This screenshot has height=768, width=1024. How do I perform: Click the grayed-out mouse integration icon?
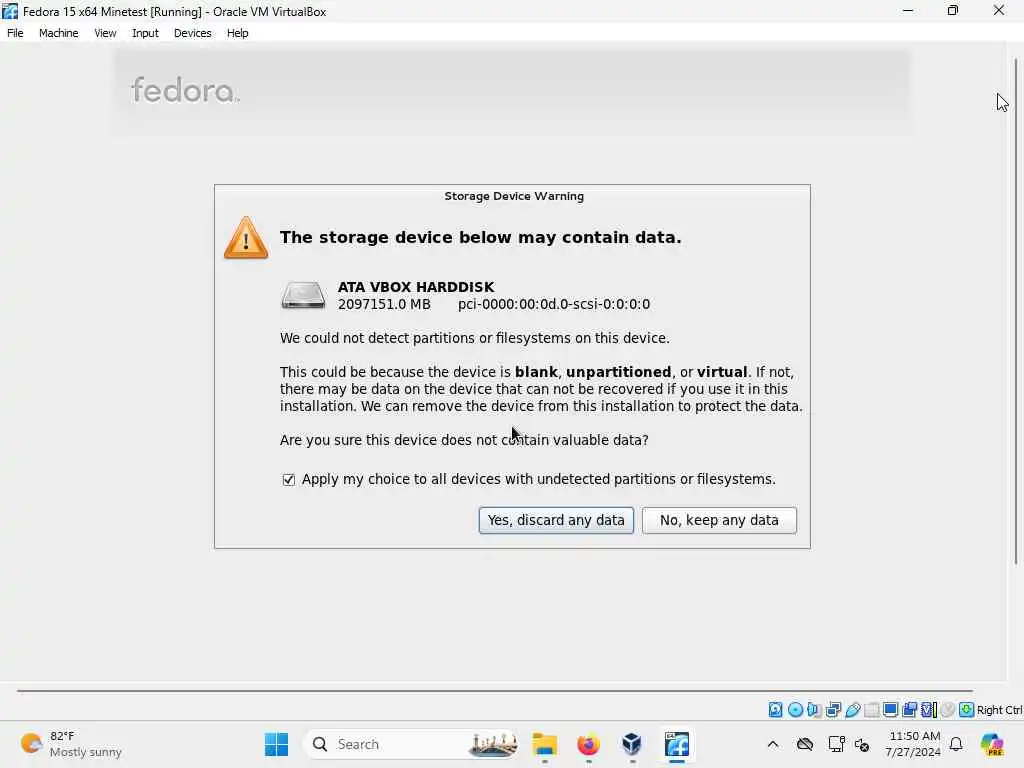tap(948, 710)
